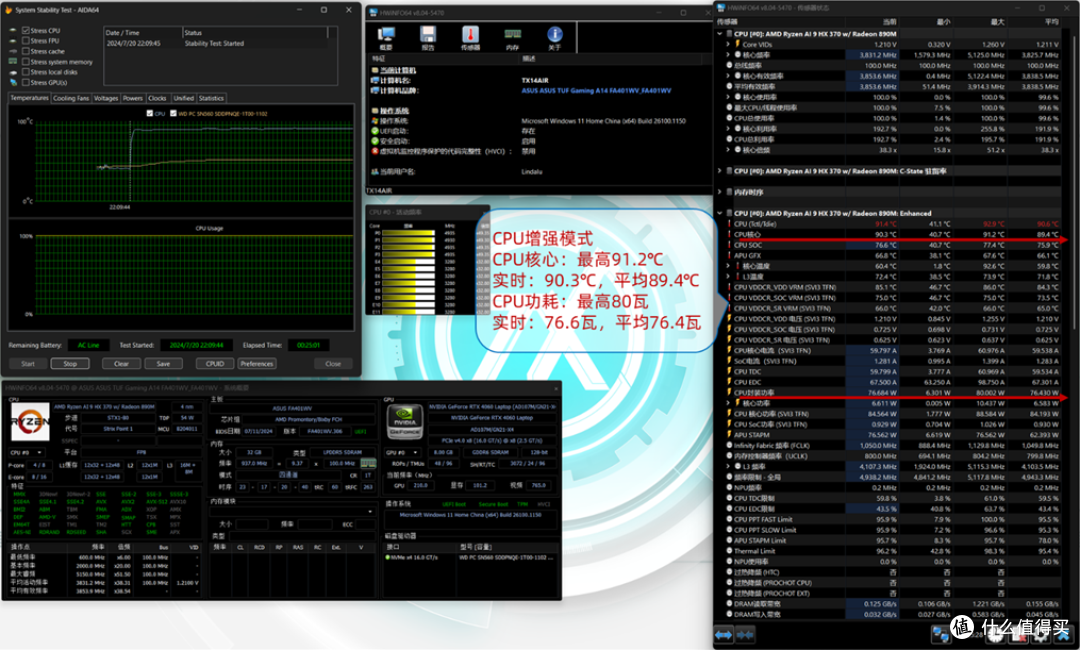Viewport: 1080px width, 650px height.
Task: Click the CPU chip icon beside Stress CPU
Action: tap(12, 30)
